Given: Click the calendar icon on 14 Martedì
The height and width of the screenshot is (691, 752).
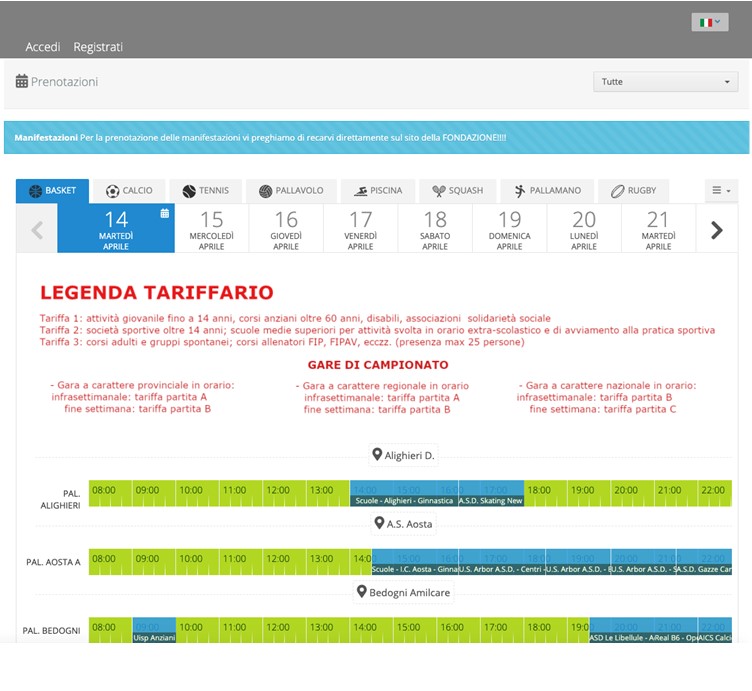Looking at the screenshot, I should point(165,213).
